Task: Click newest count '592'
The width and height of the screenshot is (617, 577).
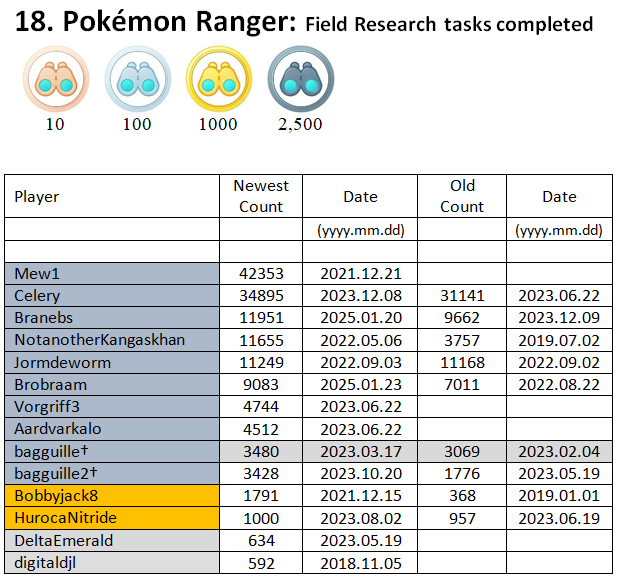Action: 261,563
